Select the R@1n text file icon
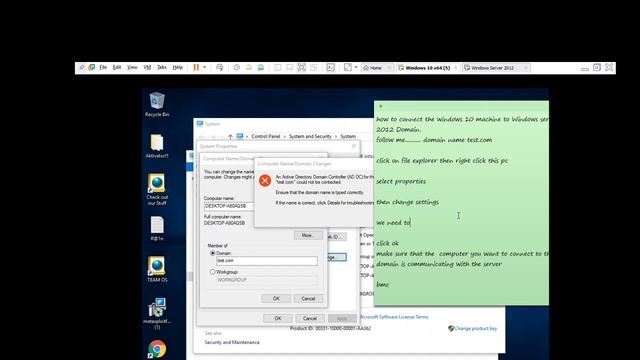The width and height of the screenshot is (640, 360). click(157, 229)
